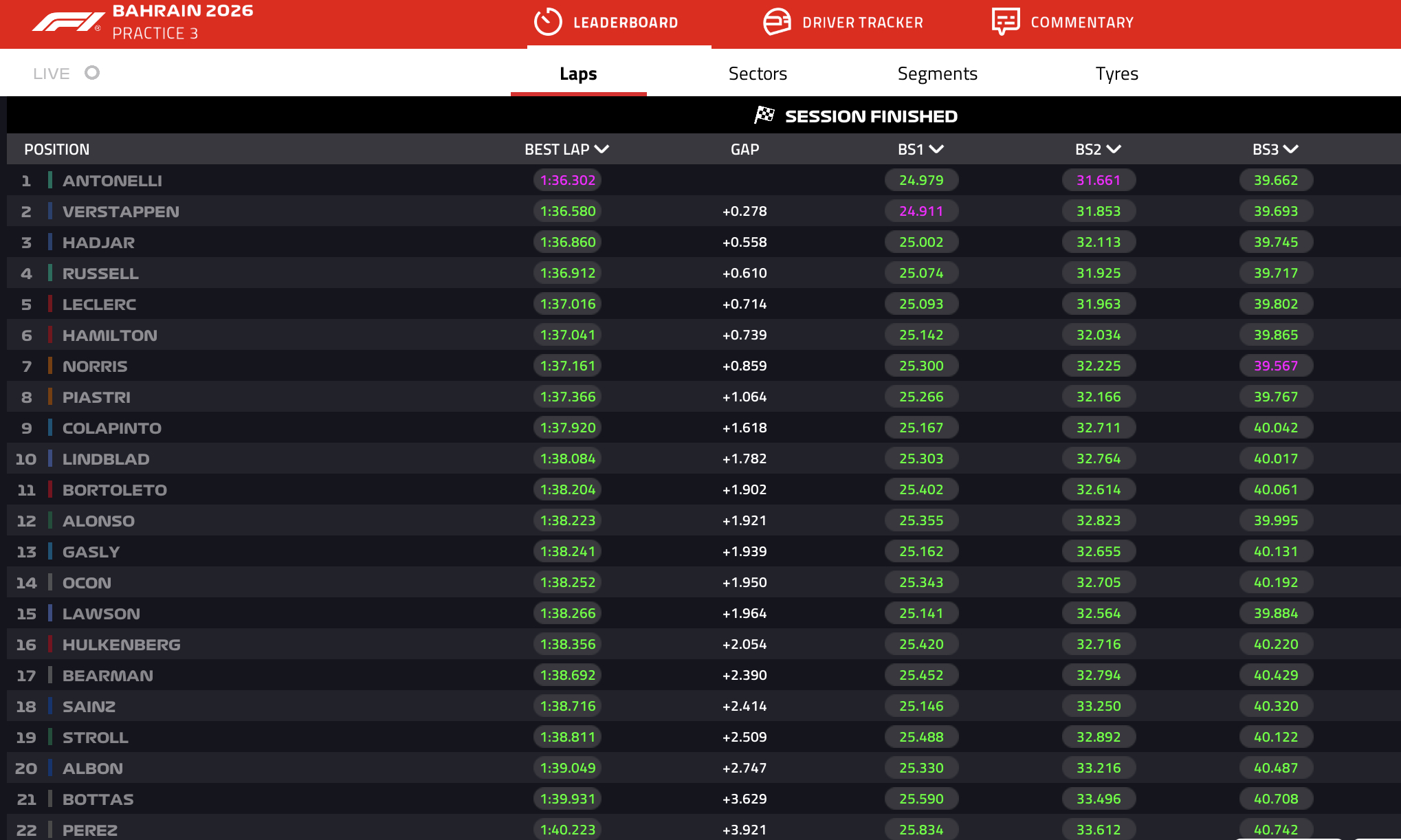Select driver HULKENBERG name

[122, 645]
